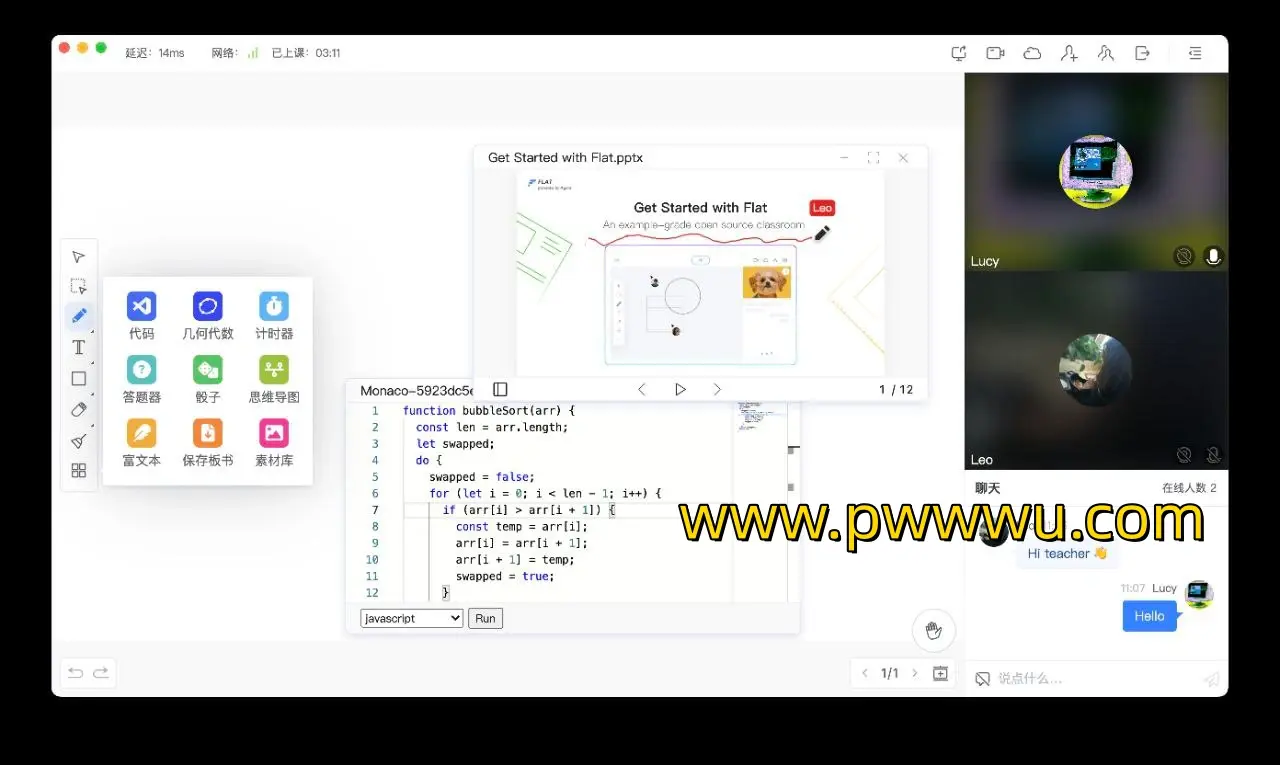Screen dimensions: 1280x765
Task: Click the raise hand button
Action: [x=933, y=630]
